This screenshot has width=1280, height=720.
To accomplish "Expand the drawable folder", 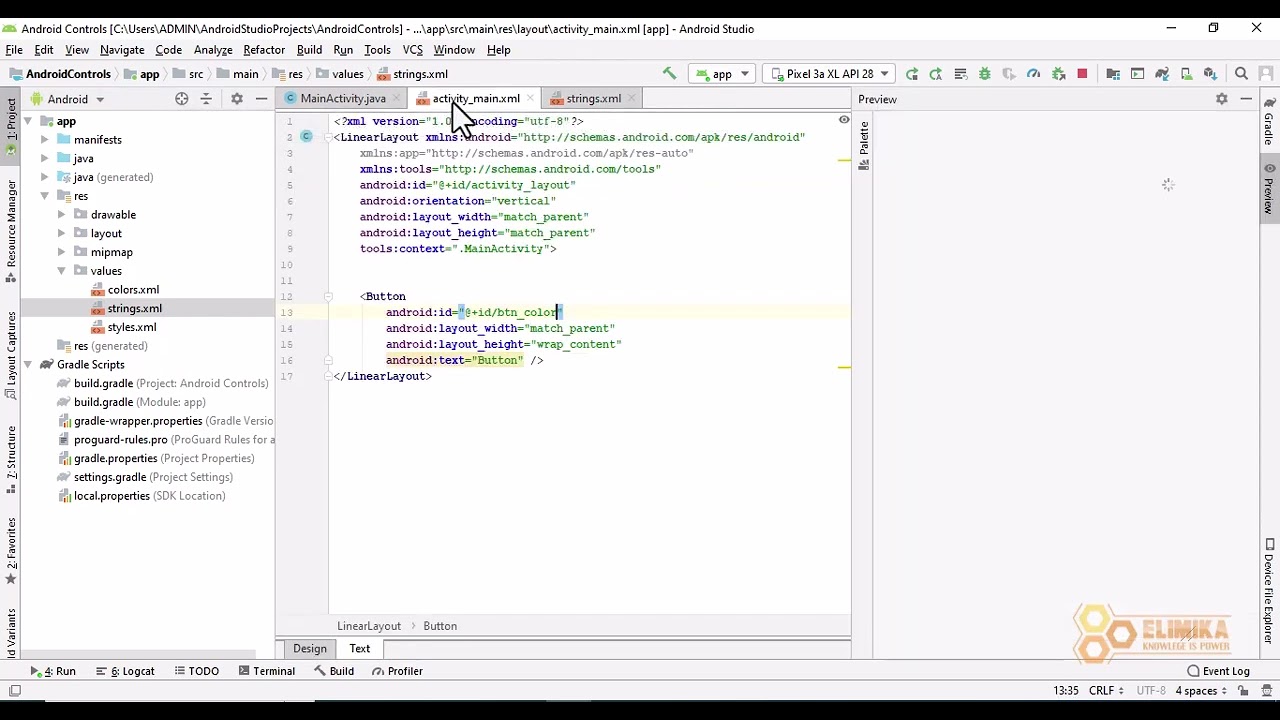I will pyautogui.click(x=62, y=215).
